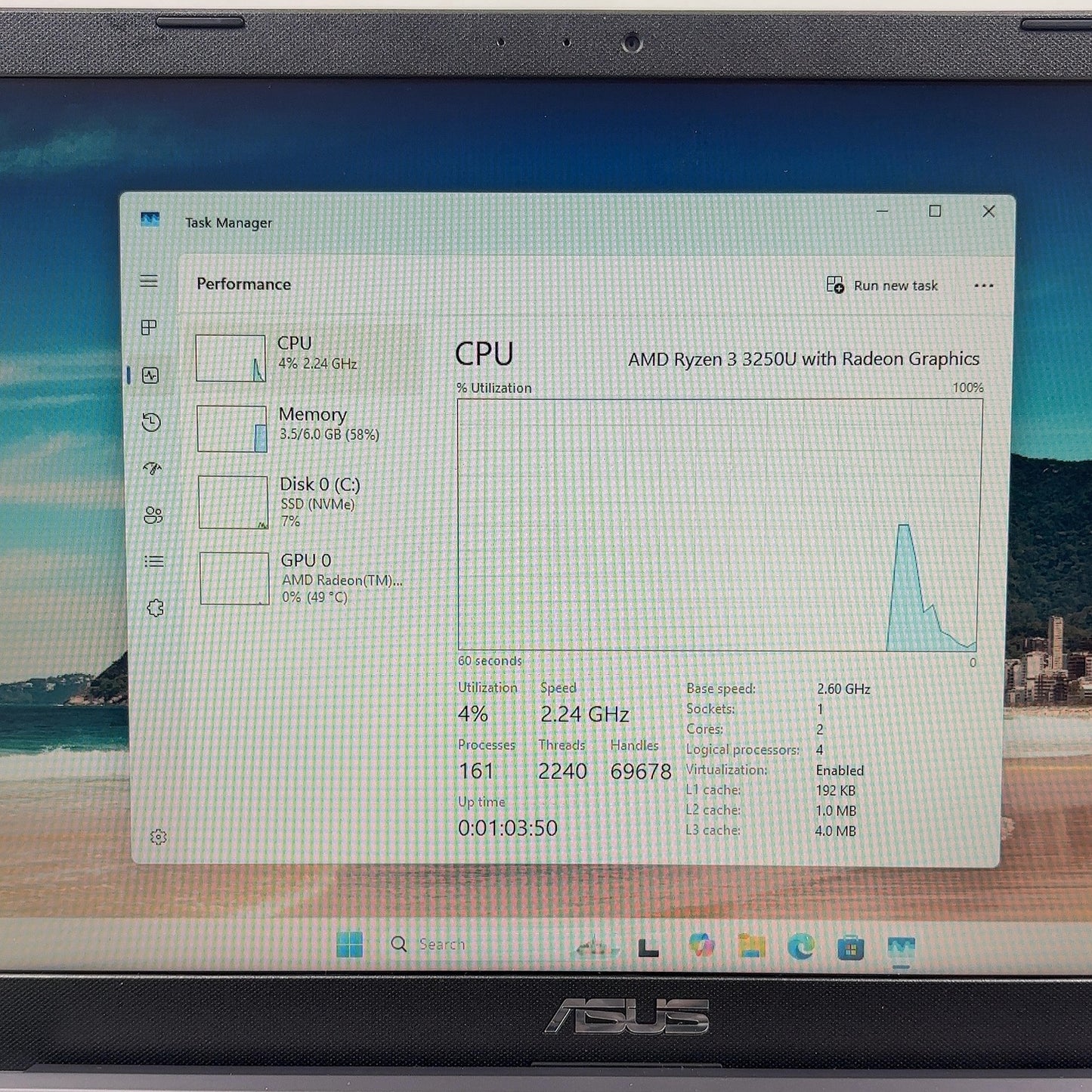
Task: Open the Users page icon
Action: point(153,515)
